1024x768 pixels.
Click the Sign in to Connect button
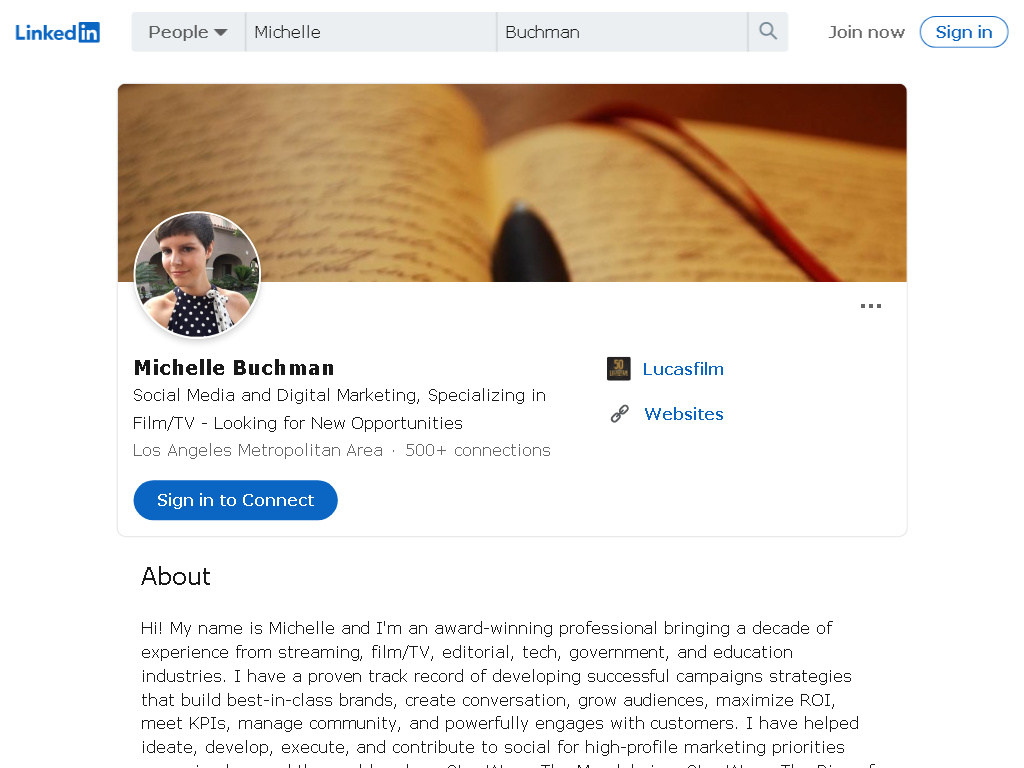pos(235,500)
